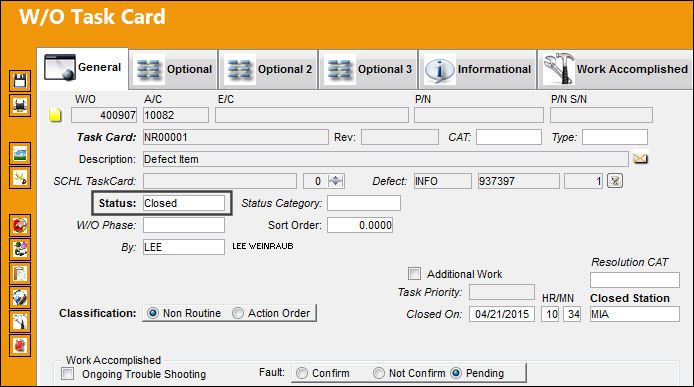Enable the Additional Work checkbox

414,273
